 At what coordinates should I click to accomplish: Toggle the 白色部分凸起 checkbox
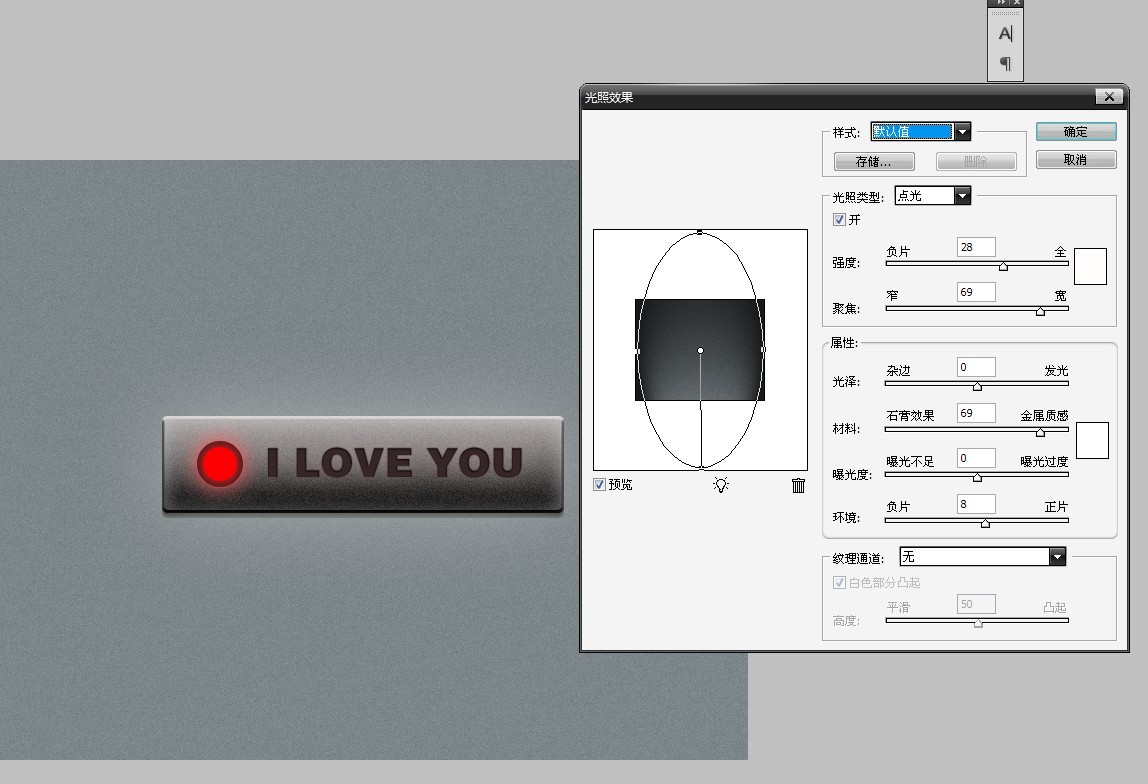840,583
